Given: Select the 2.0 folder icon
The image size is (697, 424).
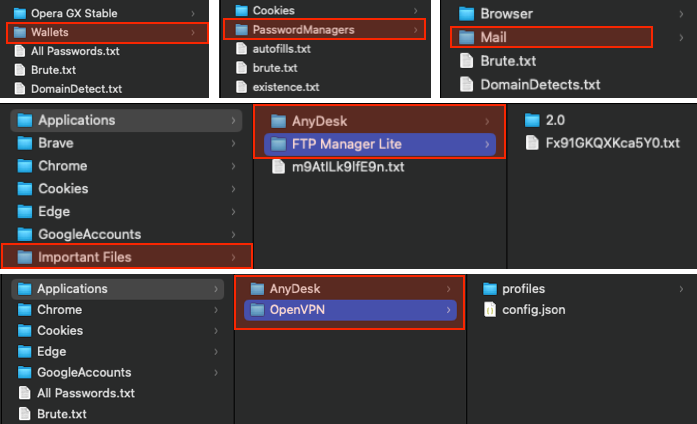Looking at the screenshot, I should pos(532,120).
